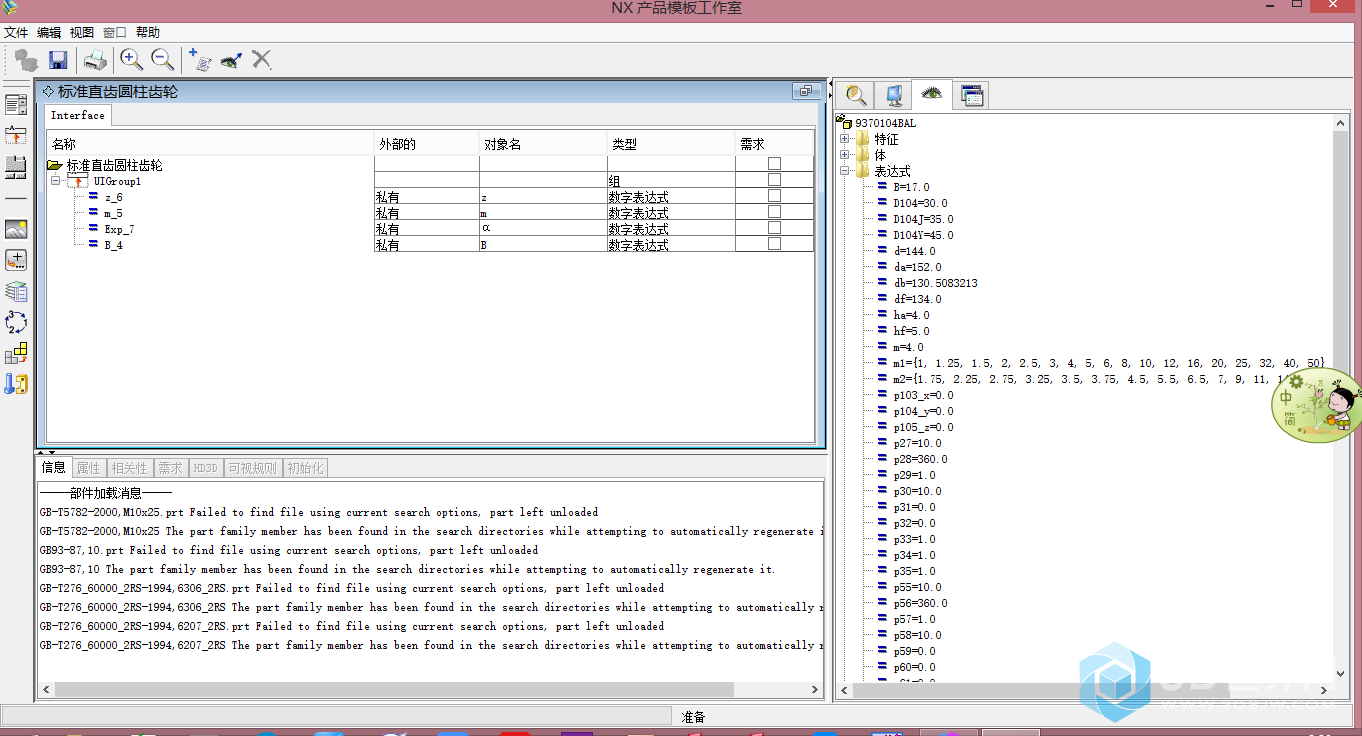The image size is (1362, 736).
Task: Click the Zoom Out magnifier icon
Action: [162, 60]
